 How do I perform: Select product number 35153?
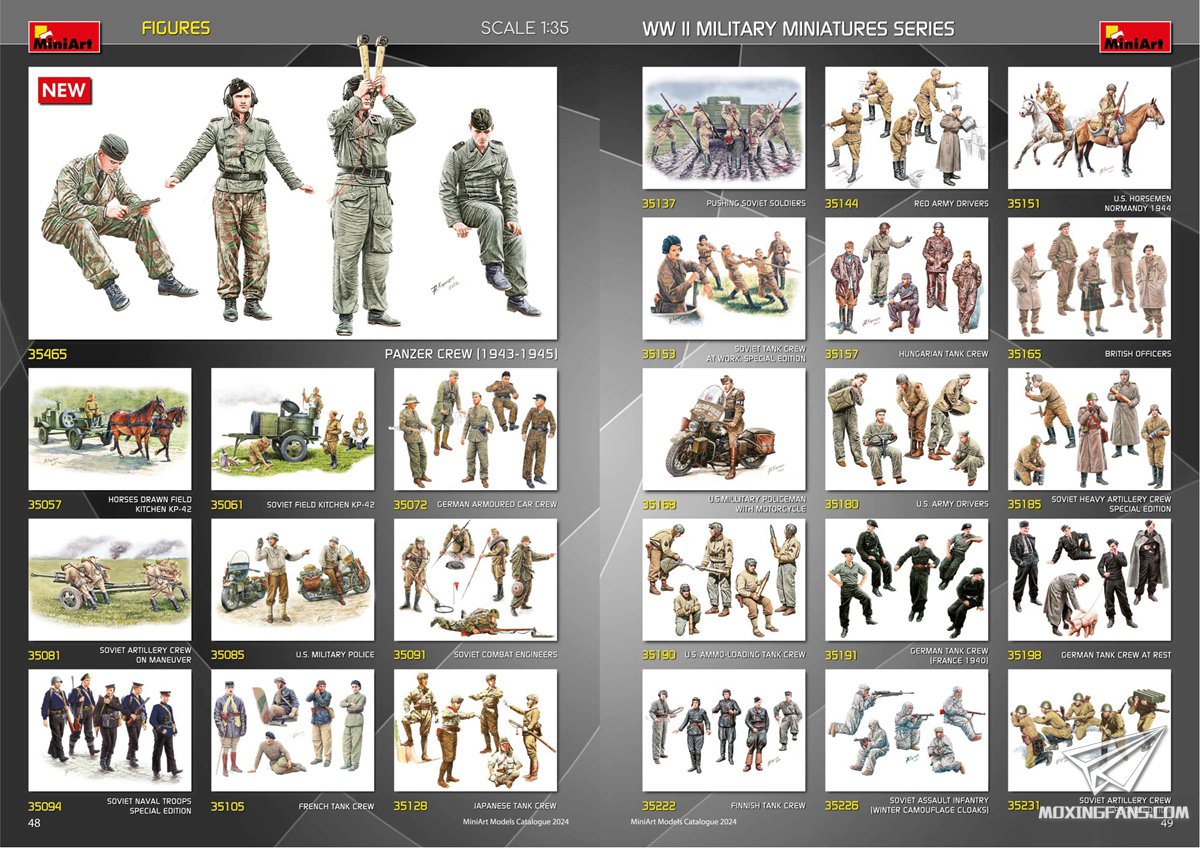[659, 354]
